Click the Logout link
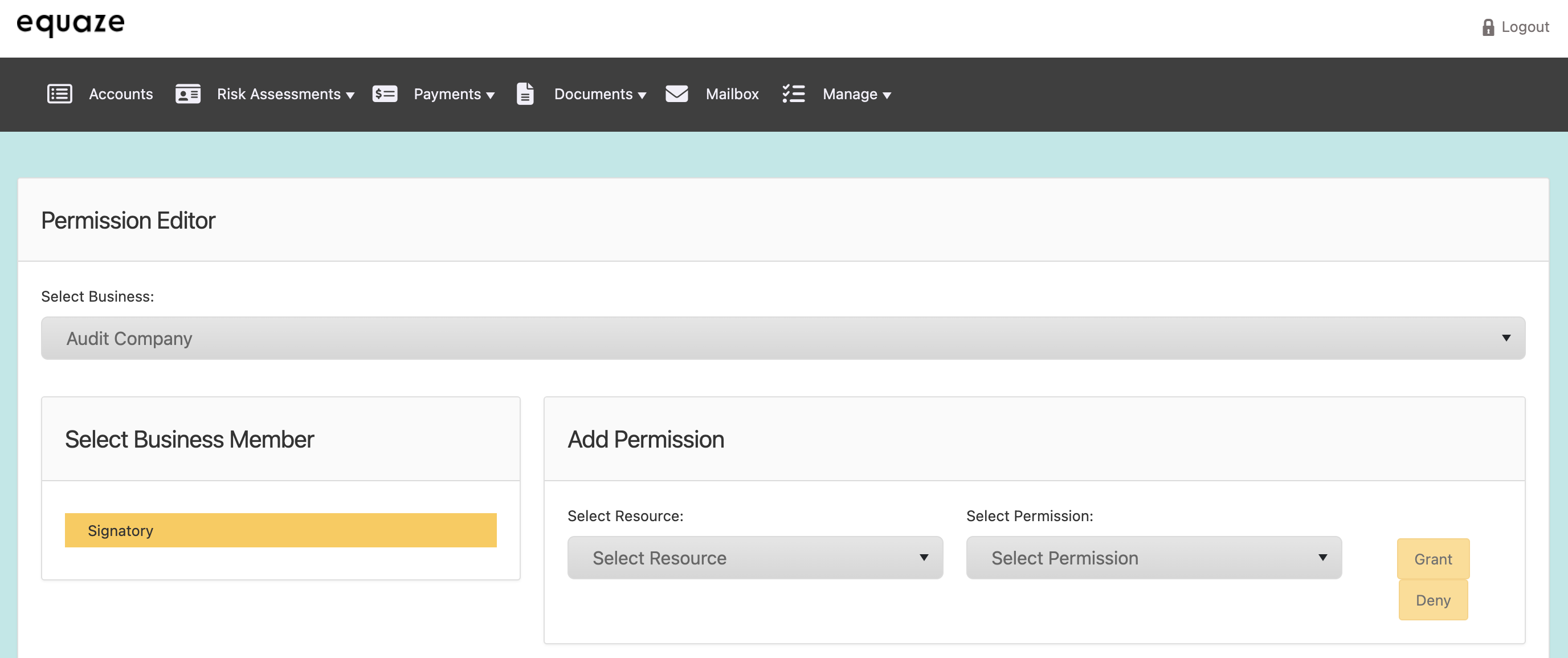Screen dimensions: 1568x658 click(x=1524, y=27)
